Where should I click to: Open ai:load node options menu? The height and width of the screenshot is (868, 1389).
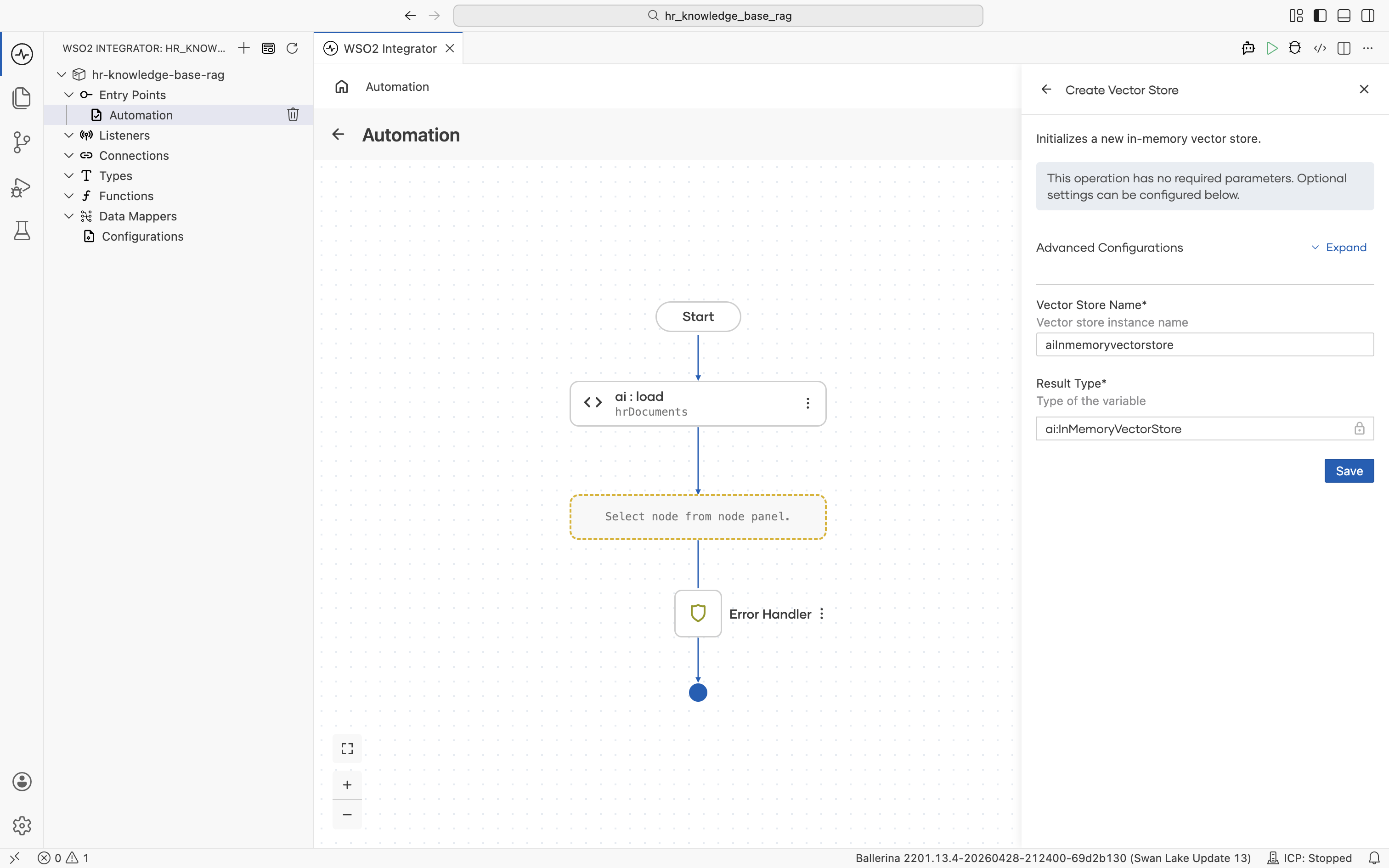coord(807,404)
